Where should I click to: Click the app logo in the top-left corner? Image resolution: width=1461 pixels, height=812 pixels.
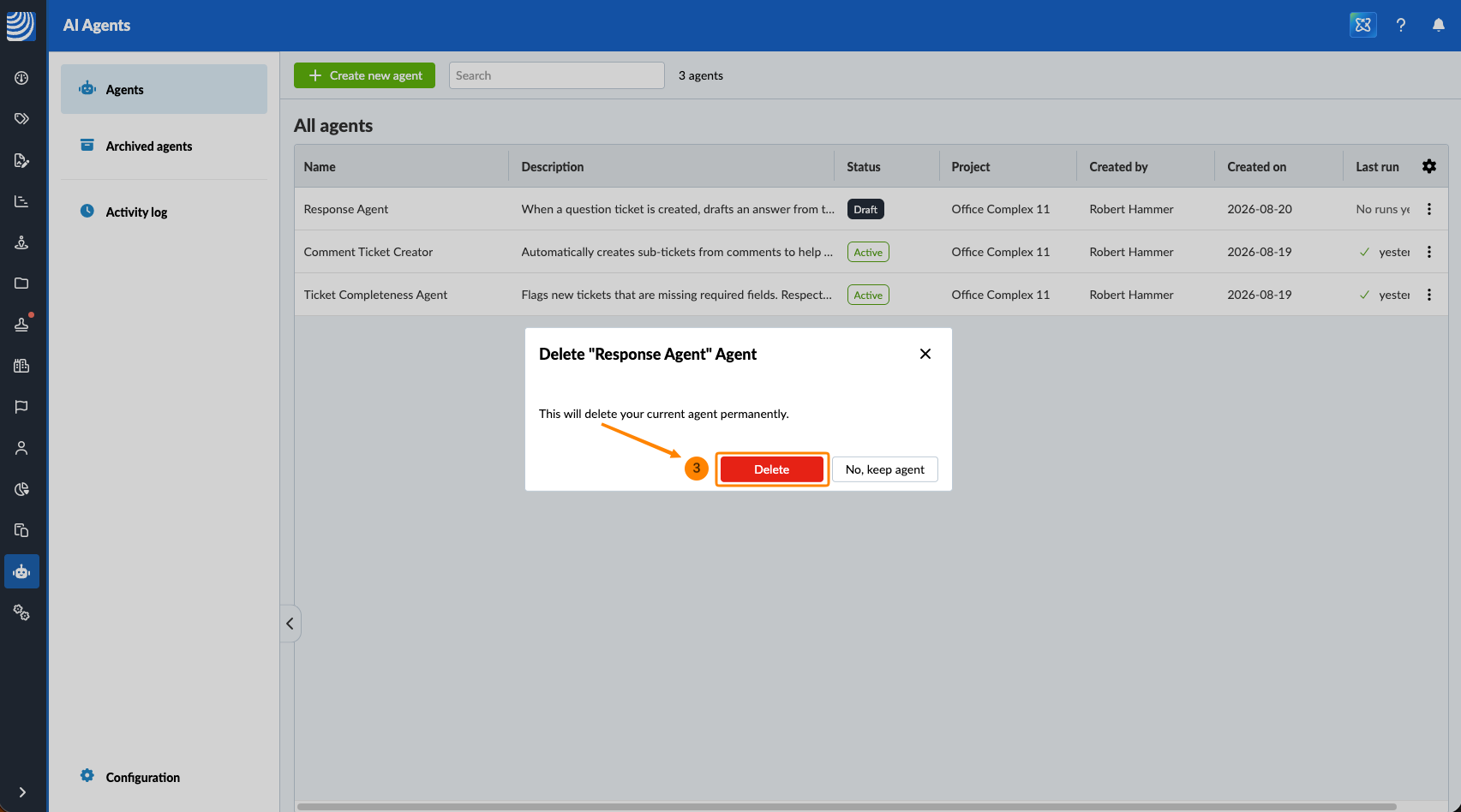[21, 25]
